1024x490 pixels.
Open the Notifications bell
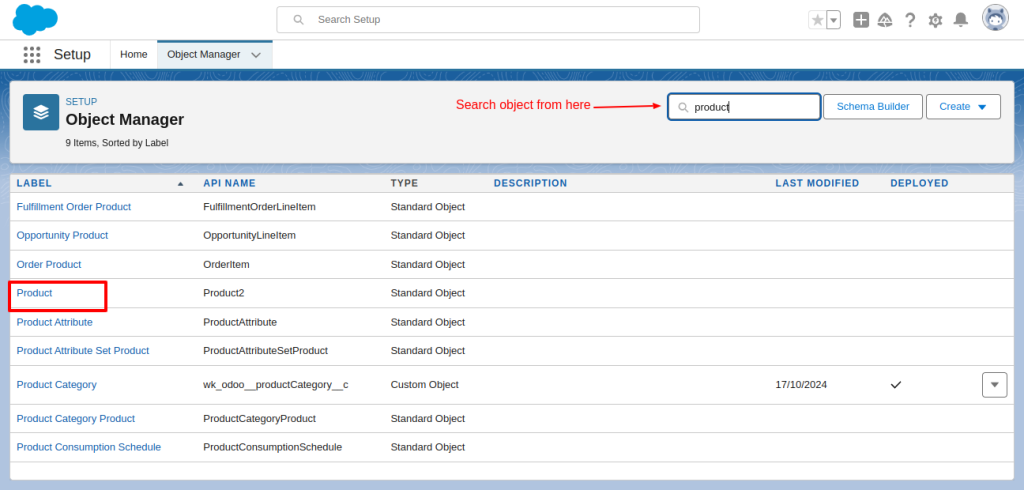[961, 20]
